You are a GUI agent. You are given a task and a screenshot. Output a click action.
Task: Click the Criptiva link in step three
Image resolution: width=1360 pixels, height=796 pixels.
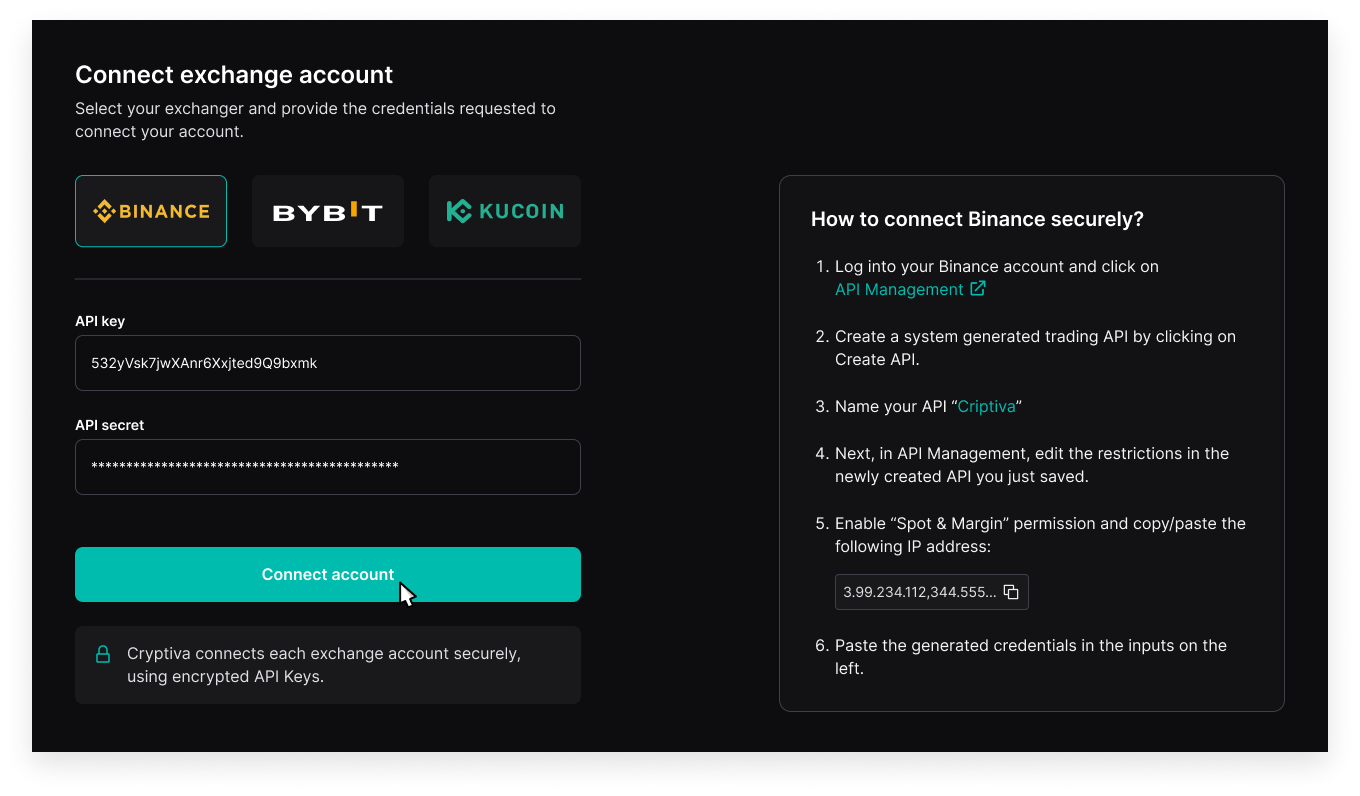point(986,406)
